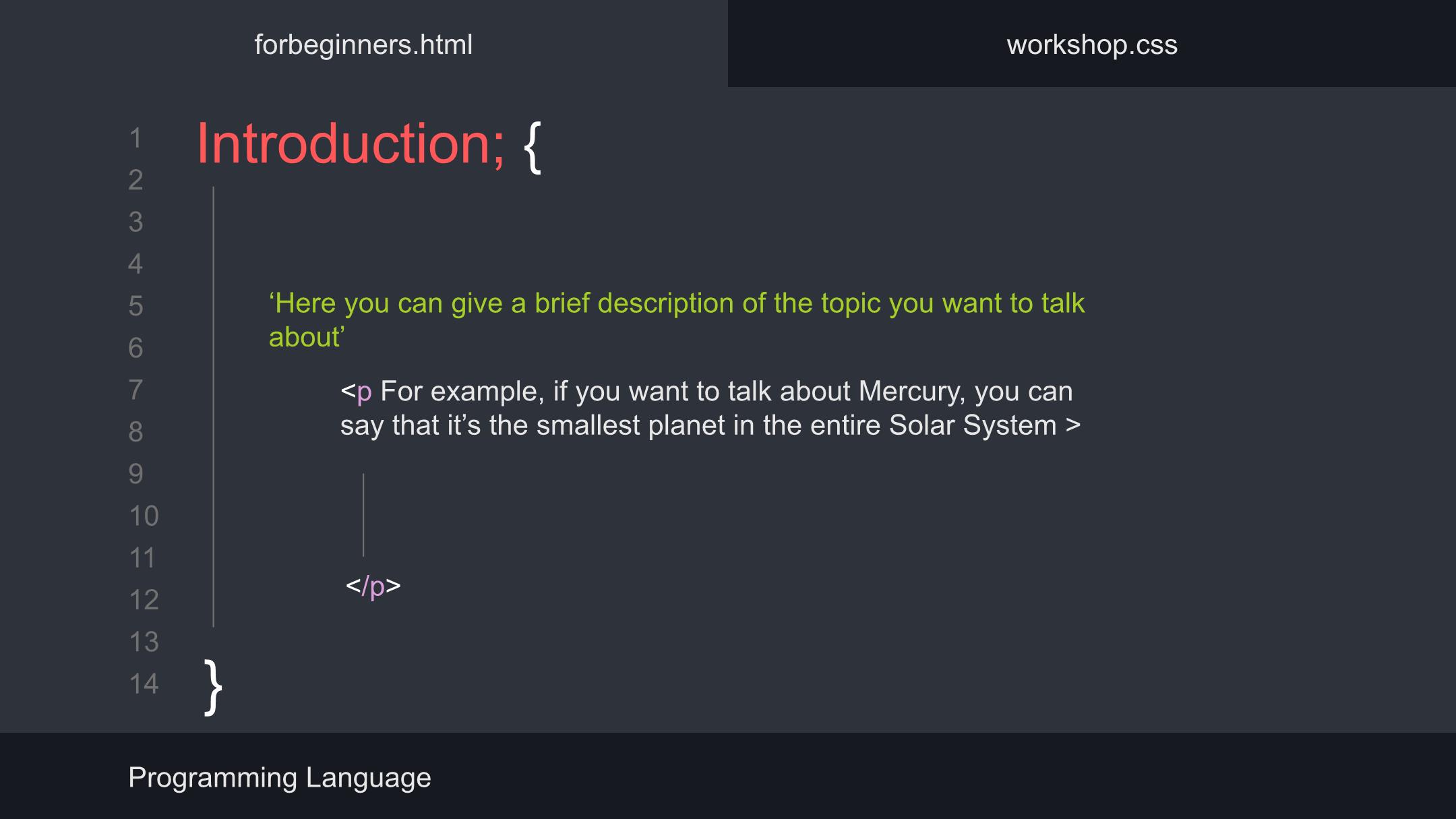Click the short indent guide under paragraph

coord(363,515)
